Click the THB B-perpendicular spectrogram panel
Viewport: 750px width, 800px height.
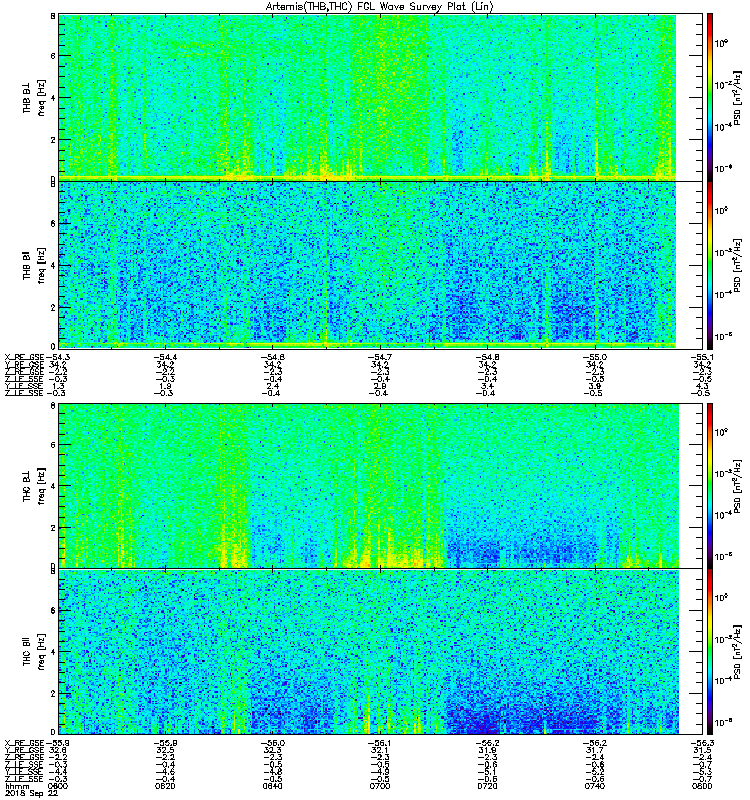click(x=381, y=97)
